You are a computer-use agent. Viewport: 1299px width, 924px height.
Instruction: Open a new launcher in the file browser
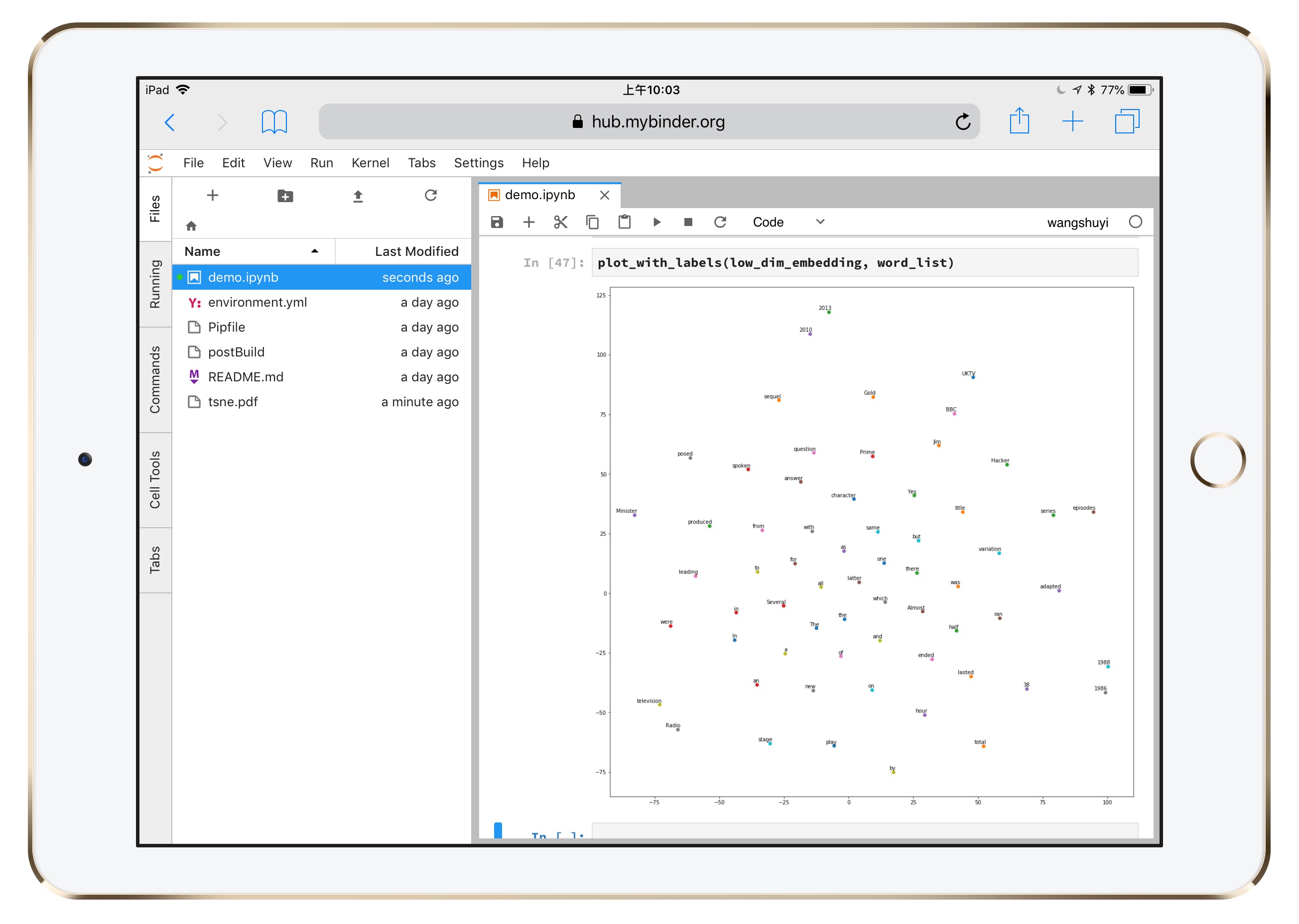[212, 196]
